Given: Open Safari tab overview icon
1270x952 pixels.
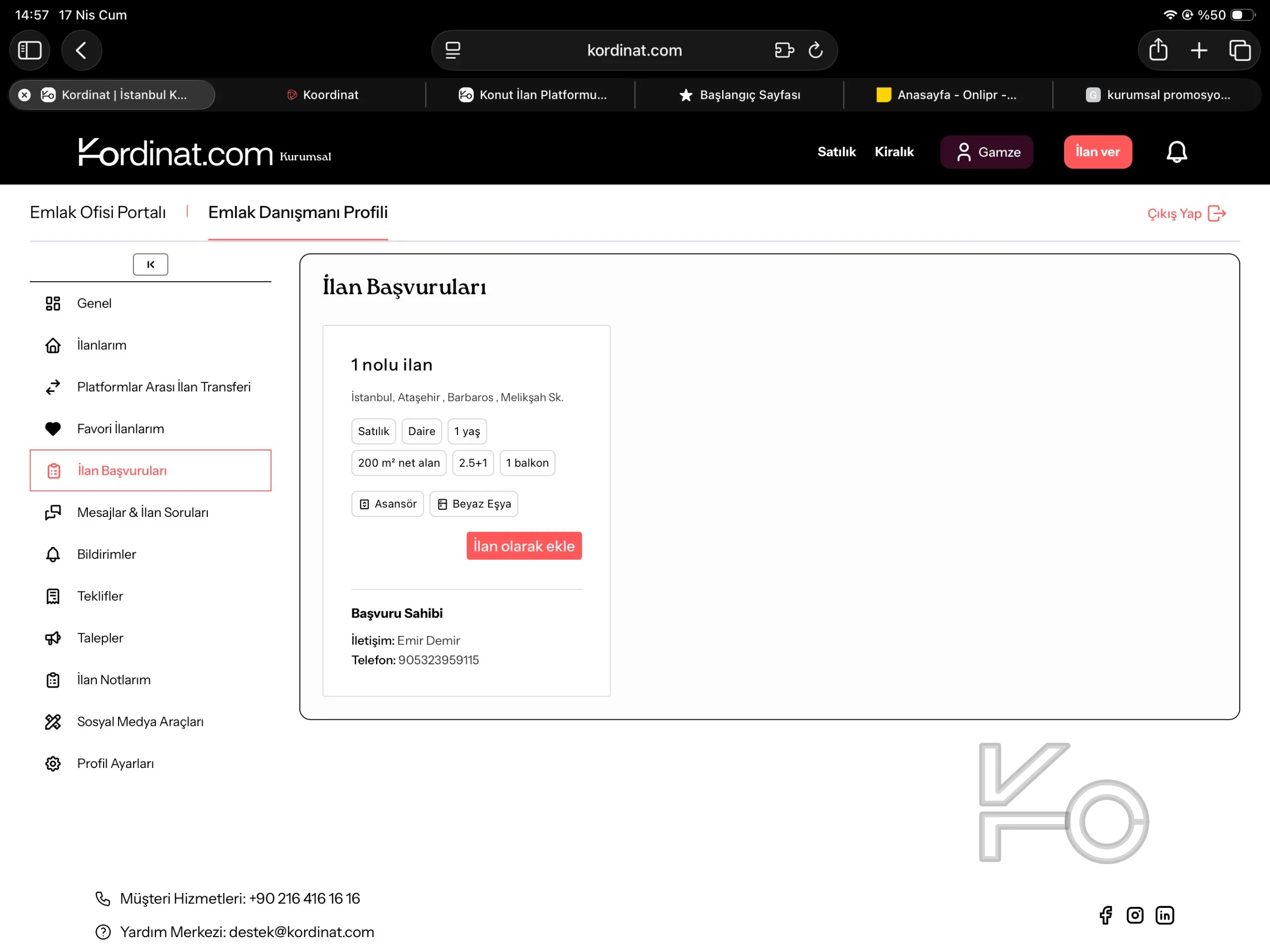Looking at the screenshot, I should coord(1240,51).
